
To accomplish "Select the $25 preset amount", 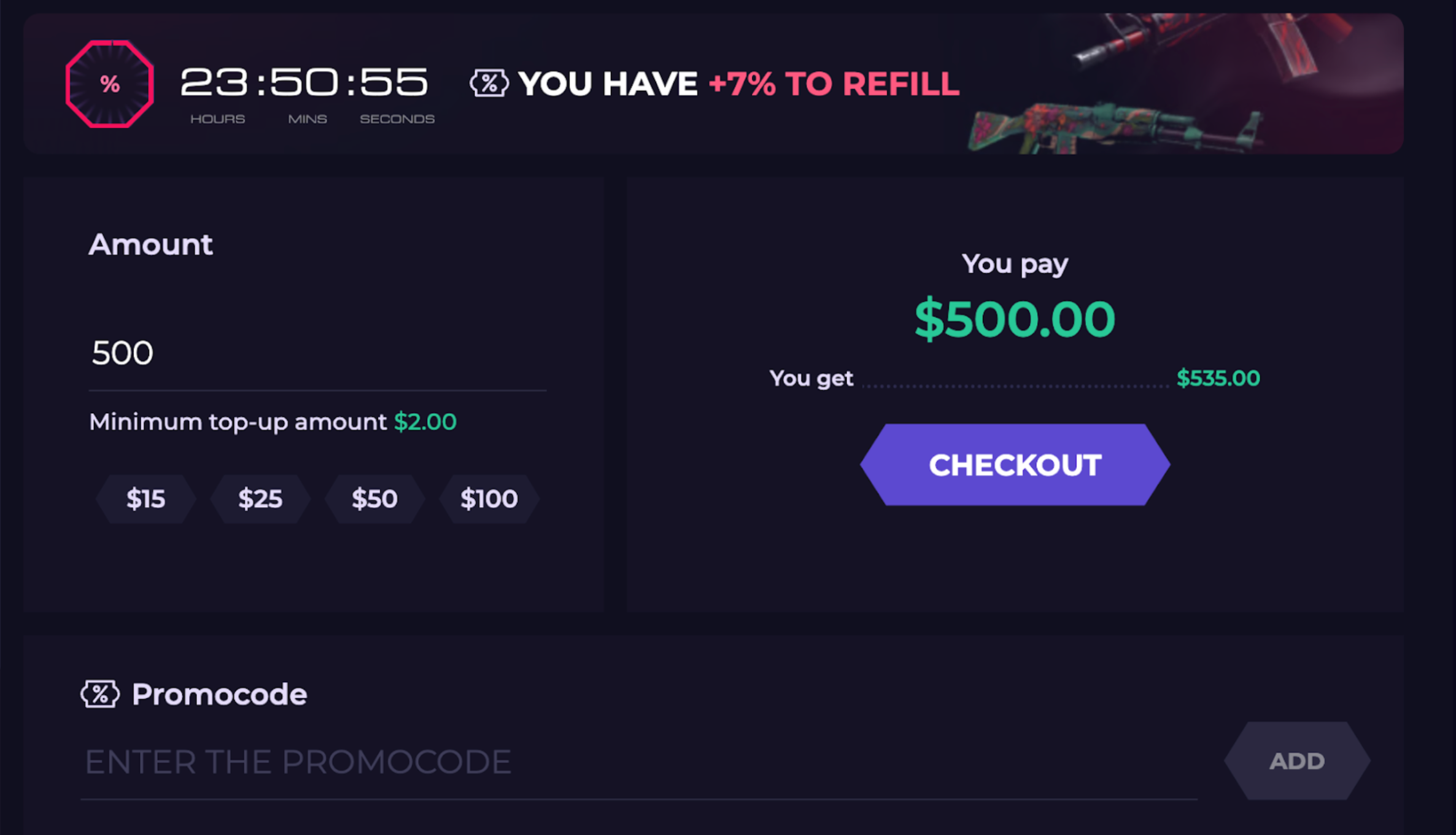I will (x=260, y=499).
